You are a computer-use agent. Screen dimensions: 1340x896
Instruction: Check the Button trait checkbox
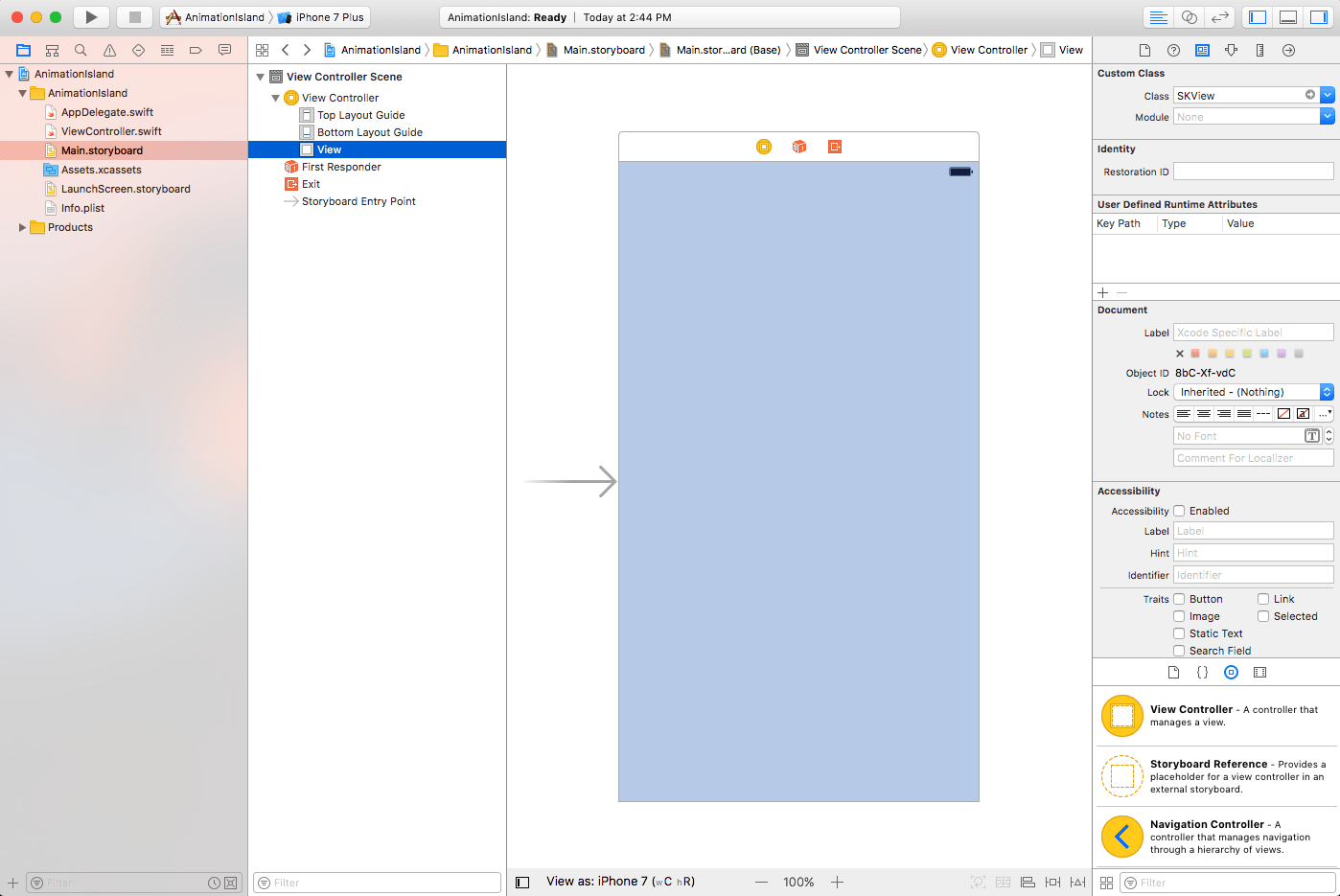[1179, 599]
